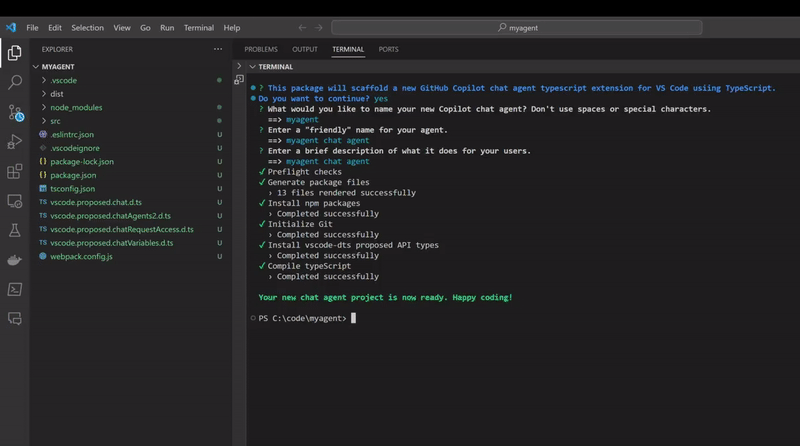Open the Source Control view icon

pos(15,112)
